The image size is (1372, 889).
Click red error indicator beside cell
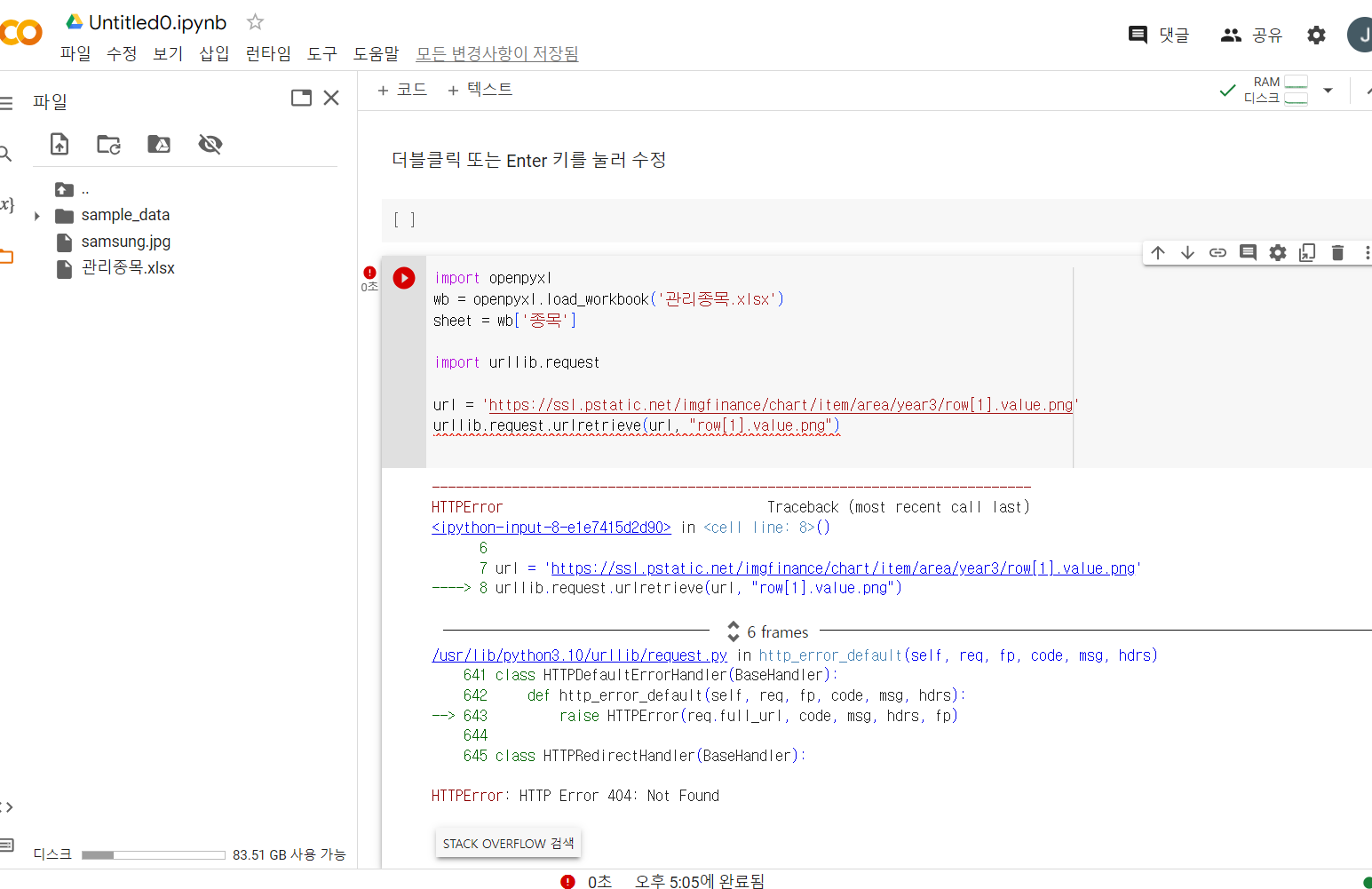click(x=369, y=273)
